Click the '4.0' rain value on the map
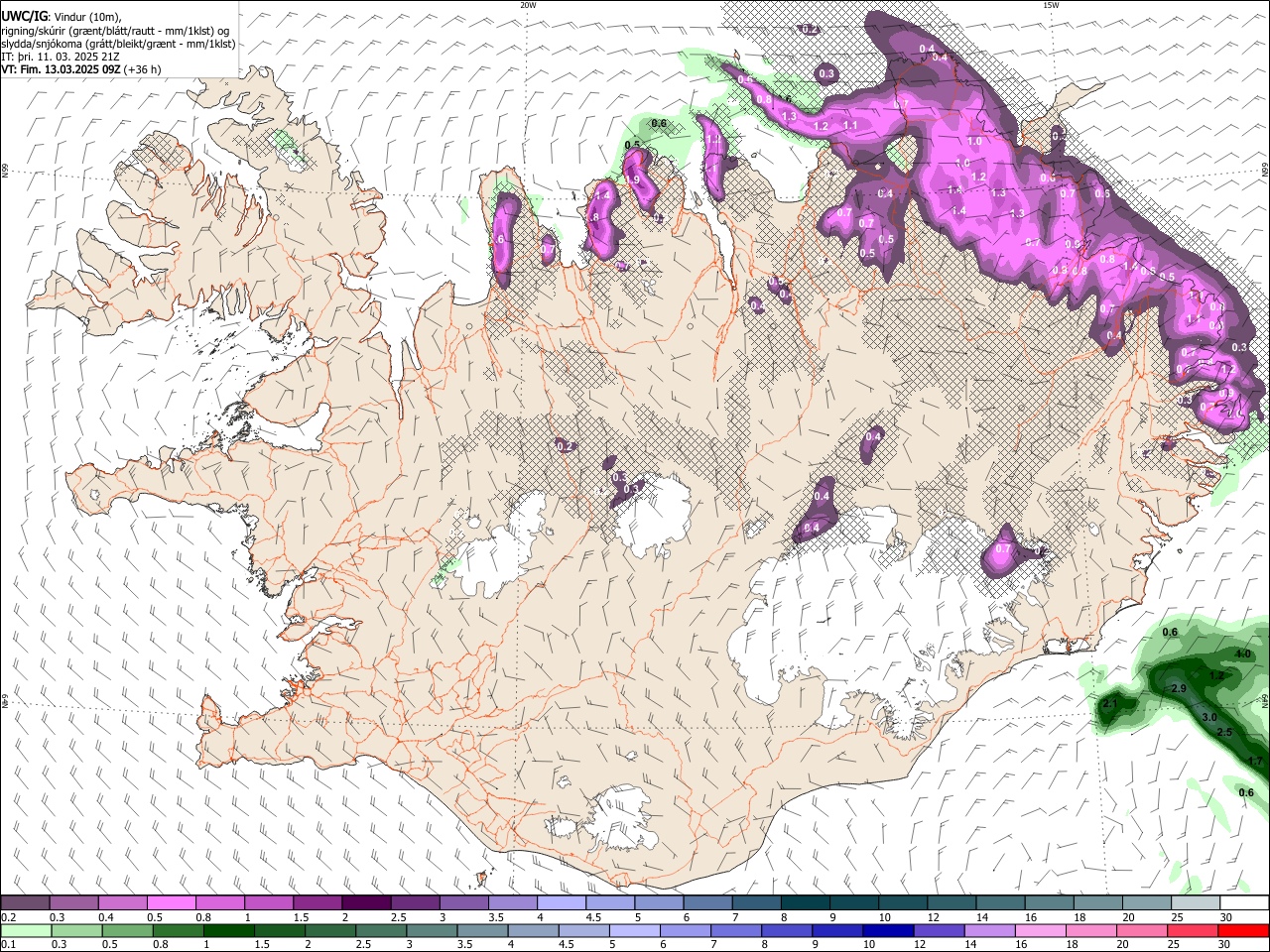Viewport: 1270px width, 952px height. [x=1242, y=654]
